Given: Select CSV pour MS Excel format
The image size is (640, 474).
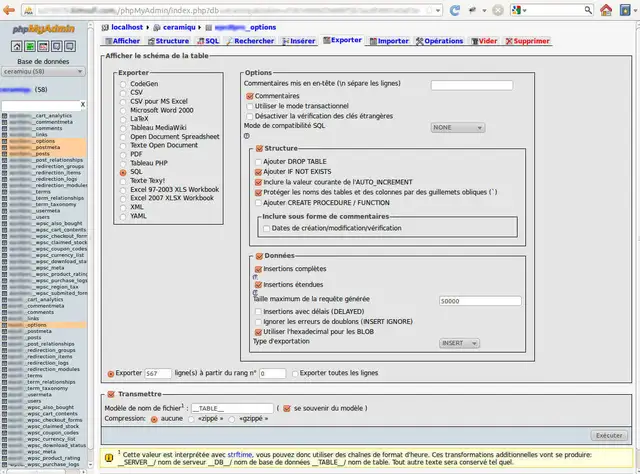Looking at the screenshot, I should click(123, 102).
